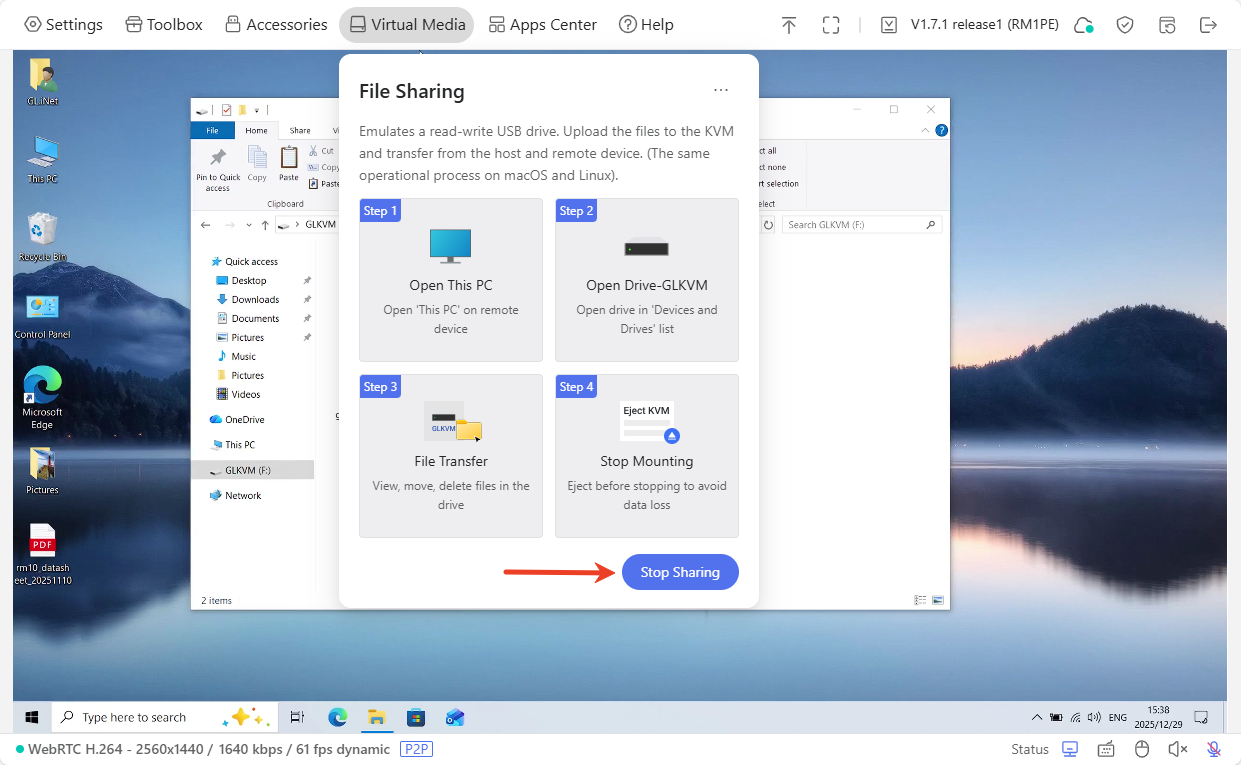This screenshot has width=1241, height=765.
Task: Unmute the speaker audio in status bar
Action: tap(1178, 749)
